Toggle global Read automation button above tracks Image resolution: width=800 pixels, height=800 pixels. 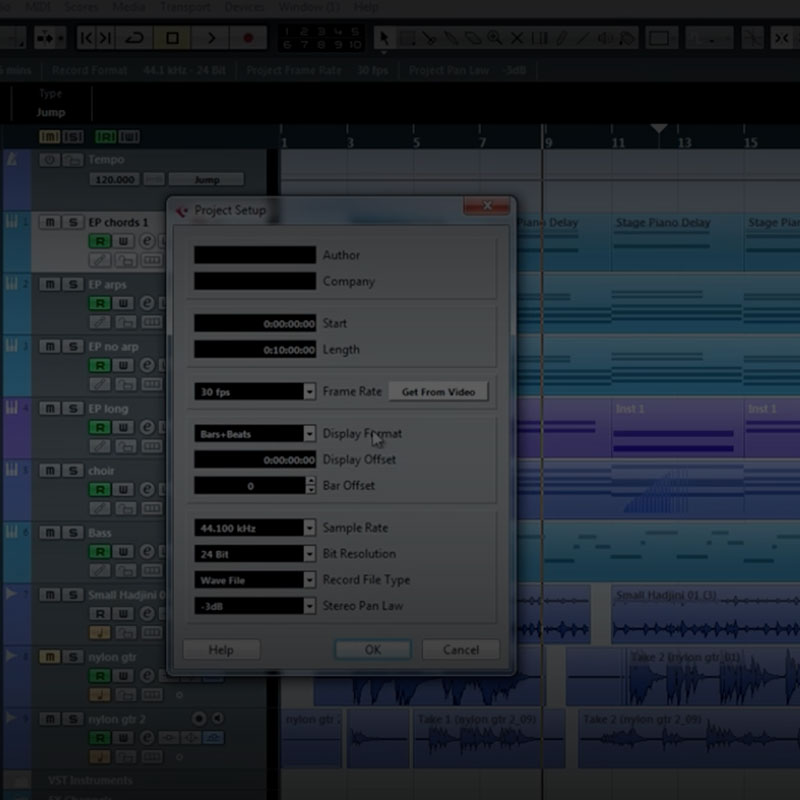pos(106,137)
